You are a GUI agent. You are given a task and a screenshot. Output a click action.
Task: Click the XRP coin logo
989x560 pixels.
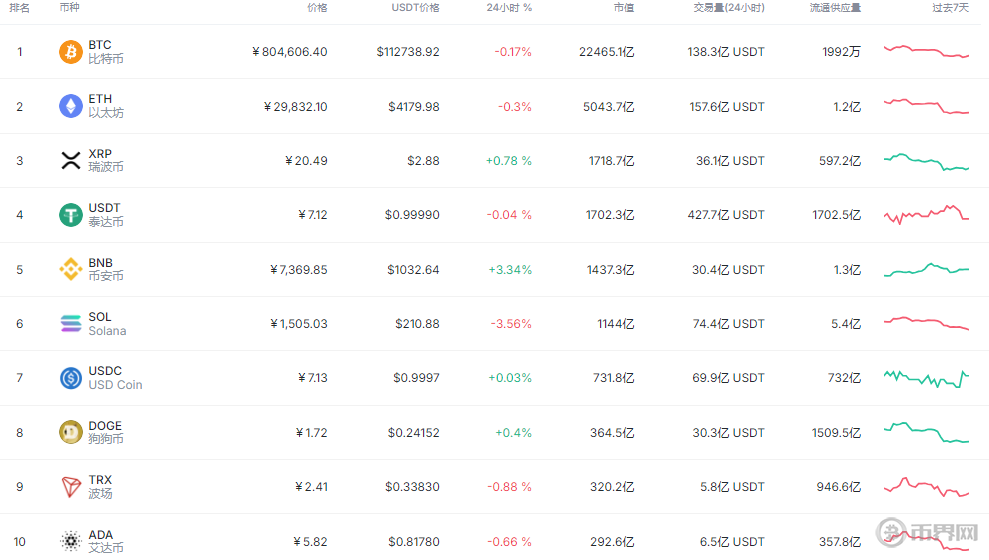(71, 160)
